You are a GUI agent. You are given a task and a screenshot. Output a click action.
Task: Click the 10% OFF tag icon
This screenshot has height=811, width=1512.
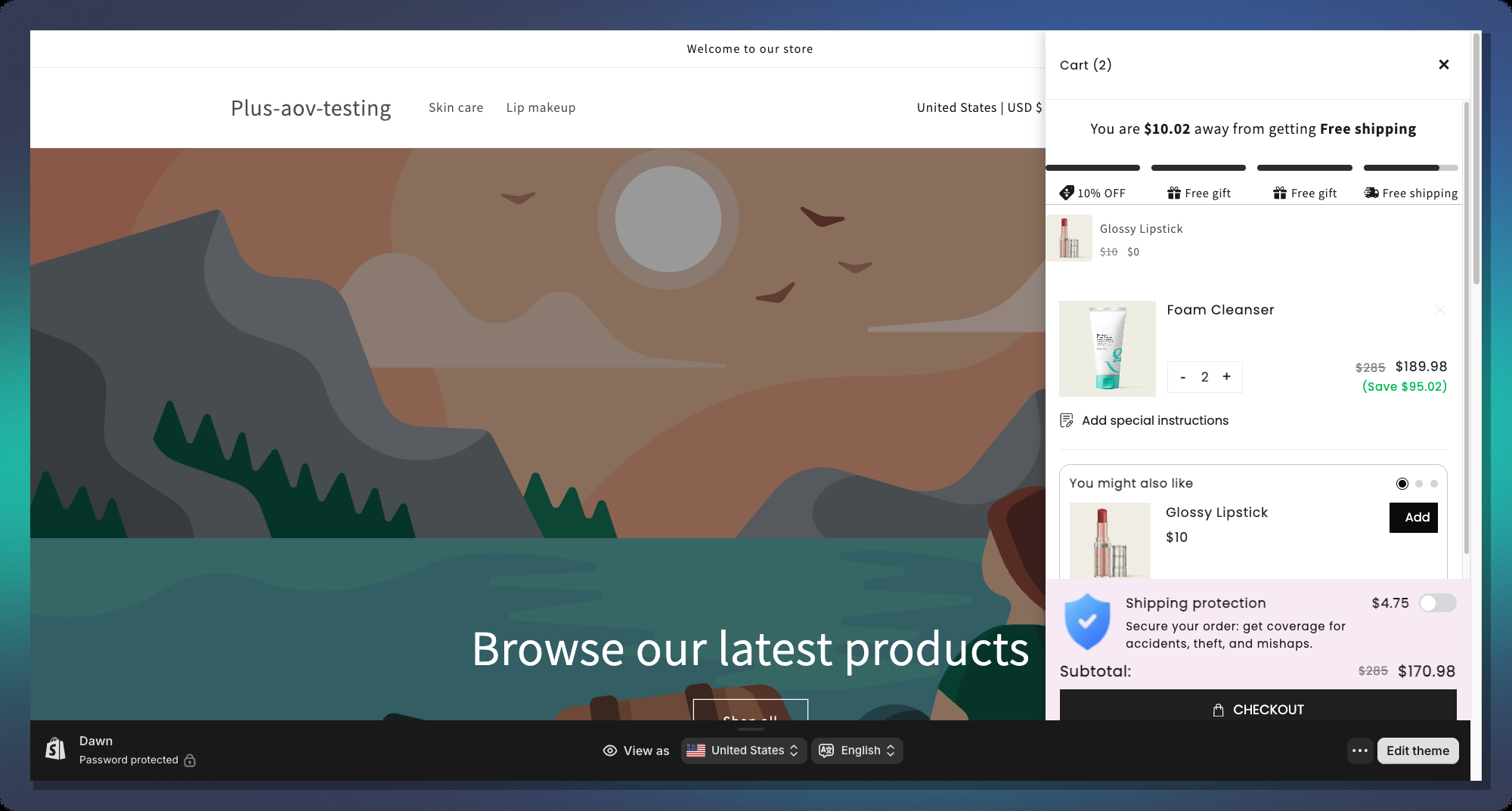click(x=1066, y=193)
